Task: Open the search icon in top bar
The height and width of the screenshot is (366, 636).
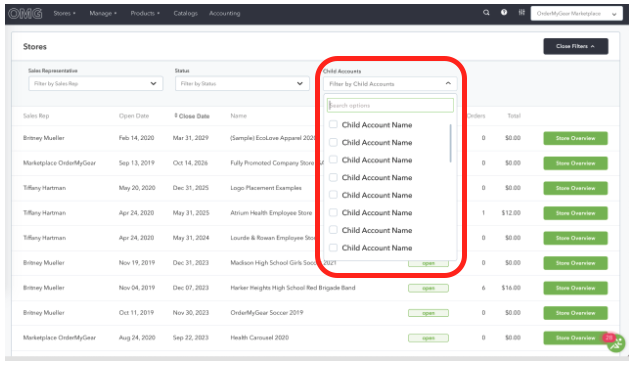Action: (x=486, y=13)
